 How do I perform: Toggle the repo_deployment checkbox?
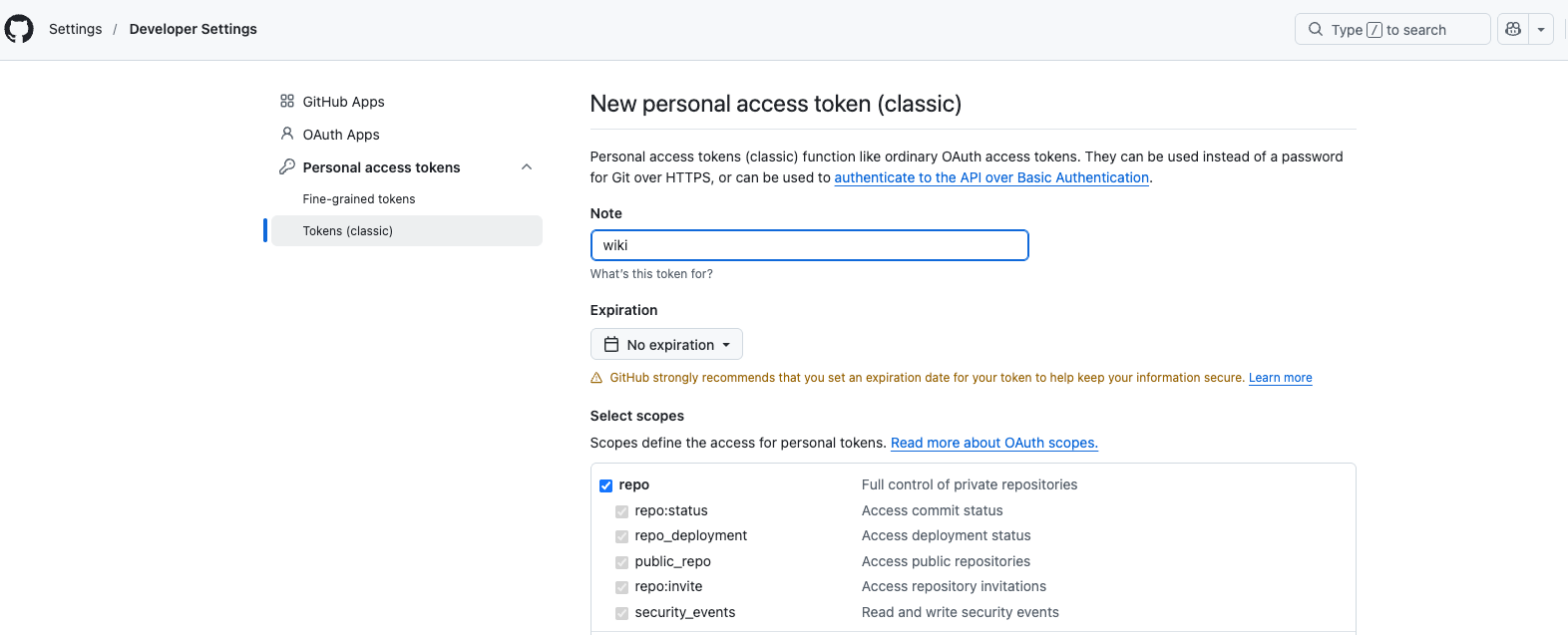[621, 536]
